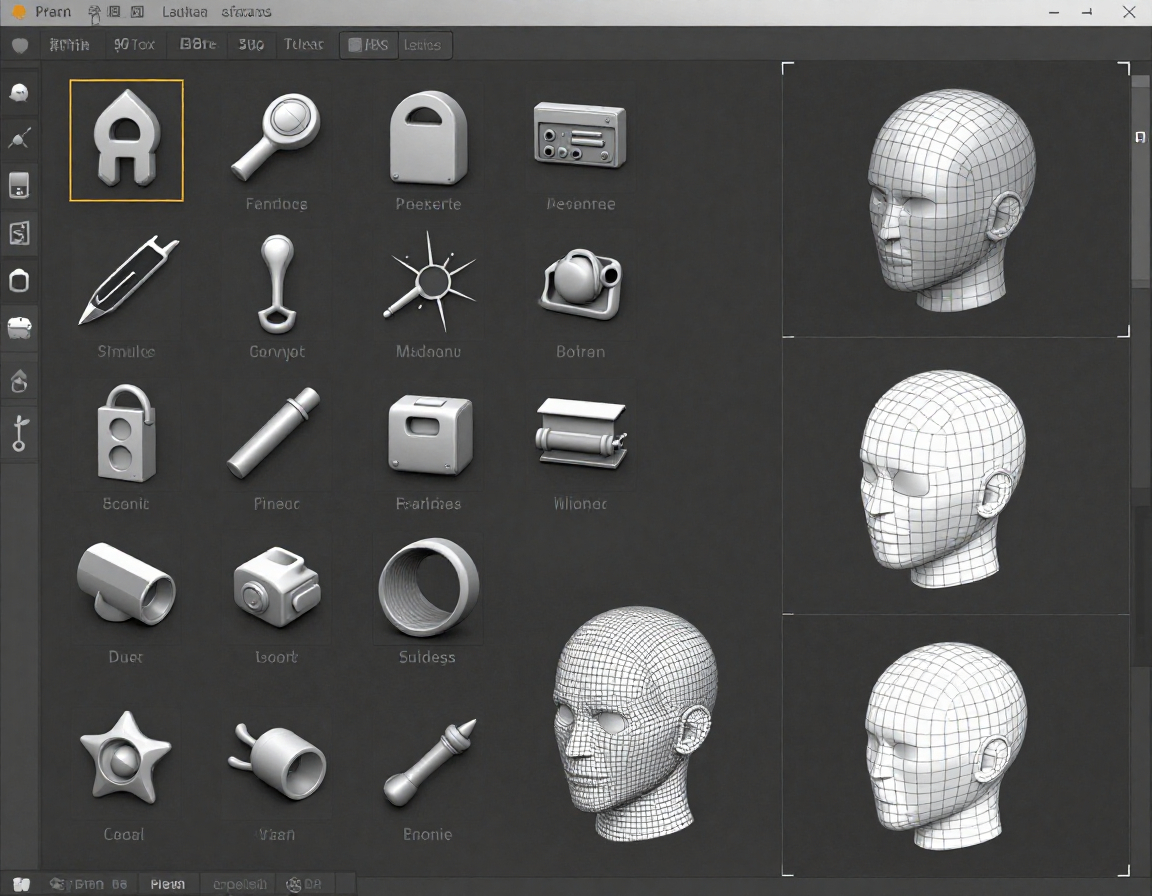Click the heart icon in the top toolbar

tap(19, 45)
